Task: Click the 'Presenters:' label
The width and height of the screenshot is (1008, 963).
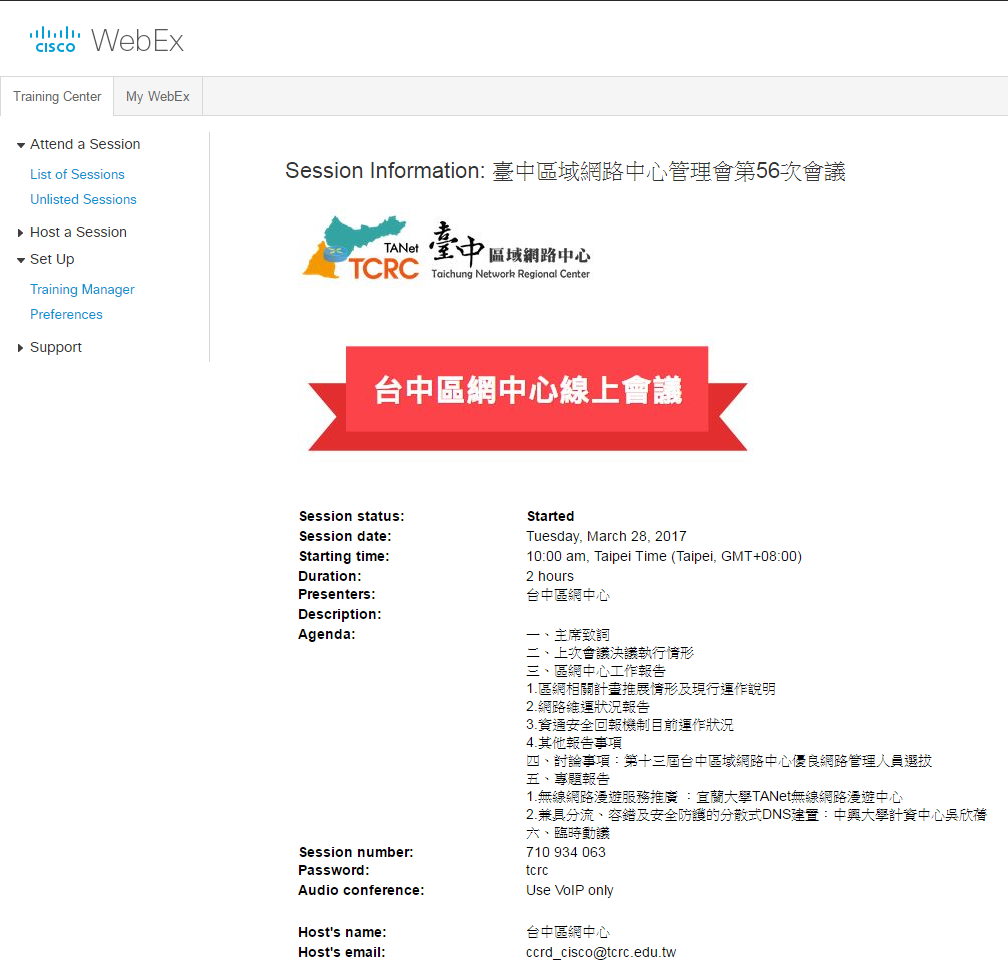Action: click(x=337, y=594)
